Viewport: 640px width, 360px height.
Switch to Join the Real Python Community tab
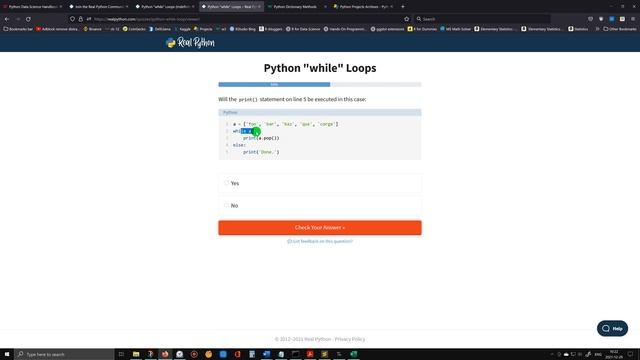(x=98, y=7)
